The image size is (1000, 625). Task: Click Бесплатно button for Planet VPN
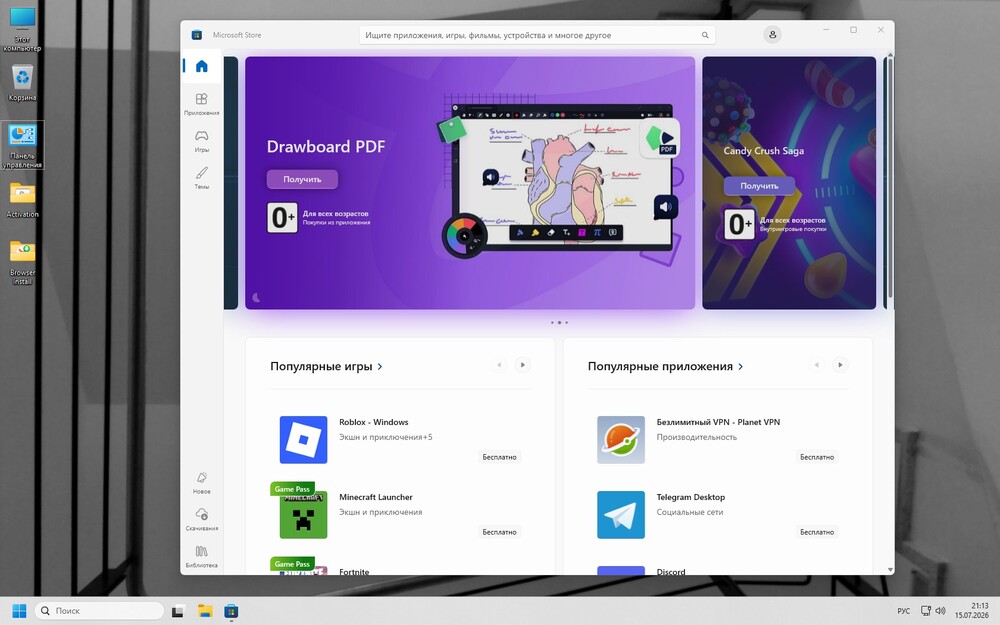point(817,457)
